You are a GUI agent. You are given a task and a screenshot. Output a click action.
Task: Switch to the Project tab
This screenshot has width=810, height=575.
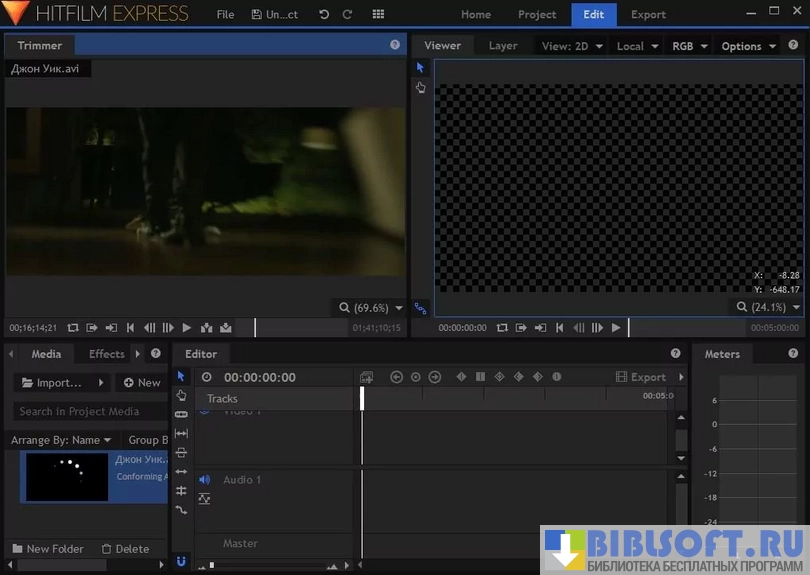pos(537,15)
